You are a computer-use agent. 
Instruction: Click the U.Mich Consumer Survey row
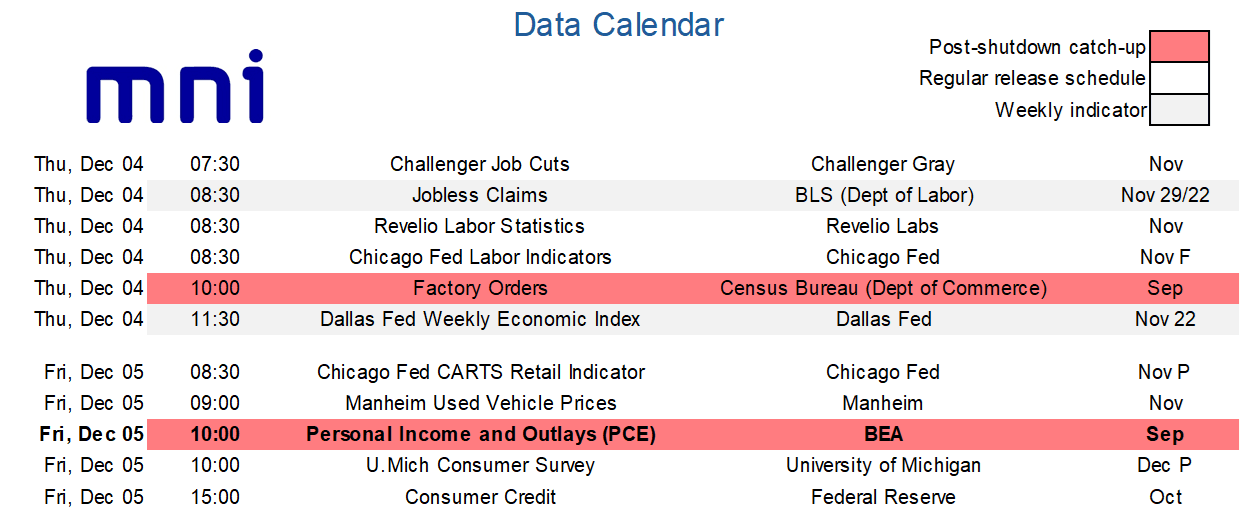click(x=480, y=465)
